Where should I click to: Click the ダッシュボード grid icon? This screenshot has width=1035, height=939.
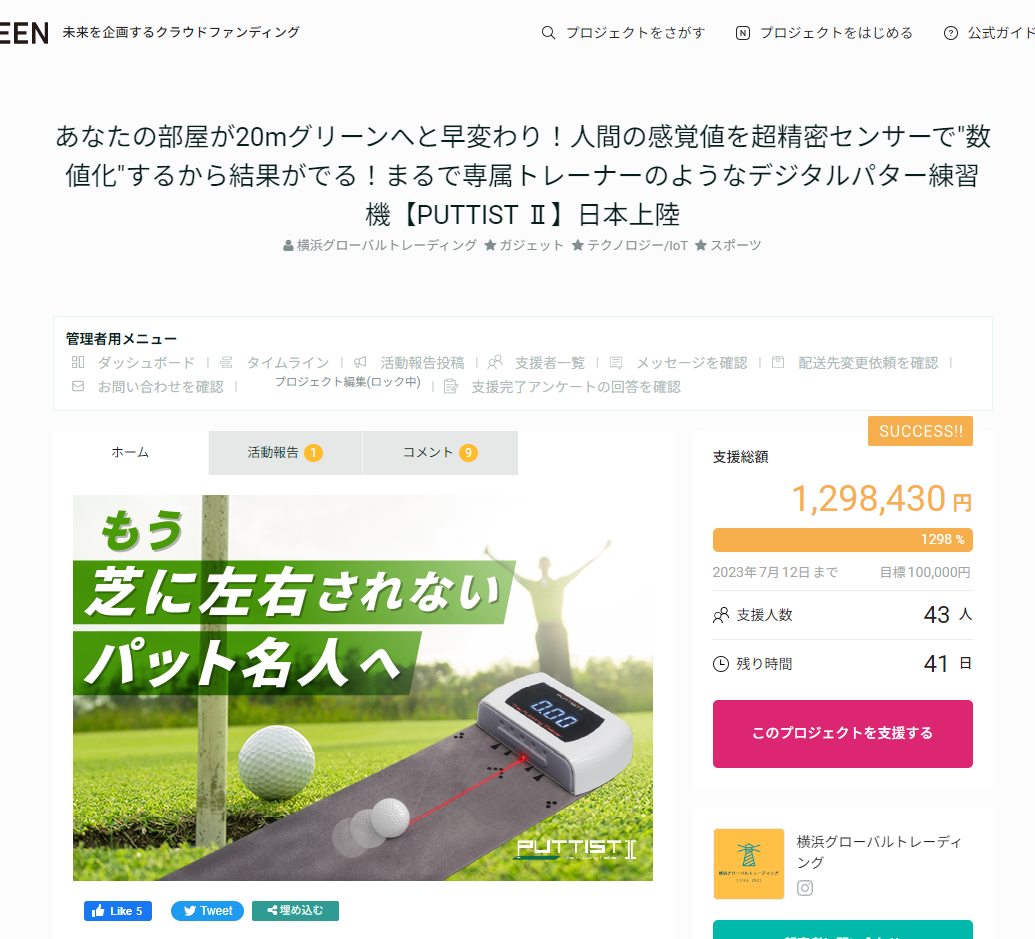(78, 362)
